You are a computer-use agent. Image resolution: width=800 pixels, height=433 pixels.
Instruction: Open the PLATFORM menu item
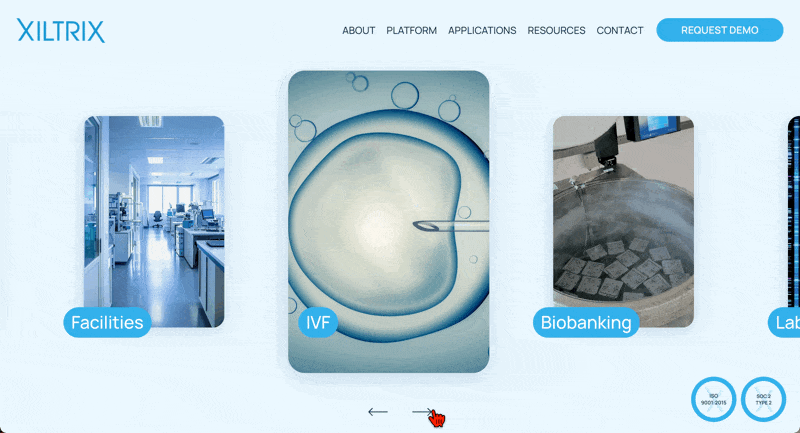tap(411, 31)
